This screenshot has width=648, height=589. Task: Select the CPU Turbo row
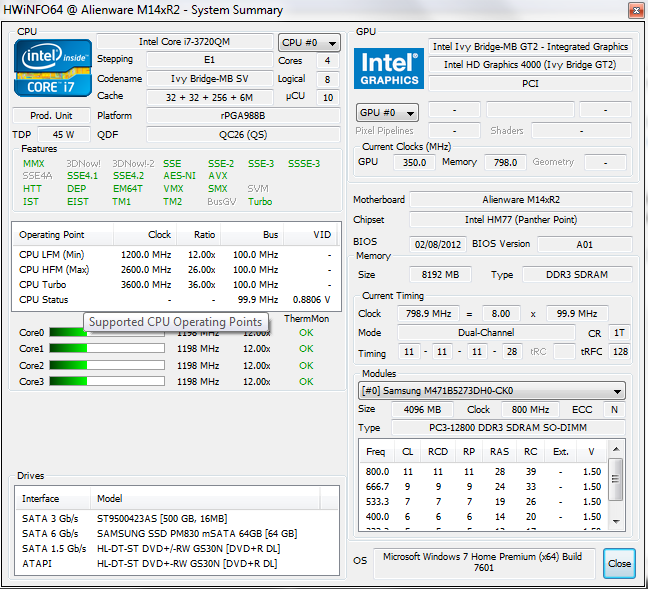point(176,284)
